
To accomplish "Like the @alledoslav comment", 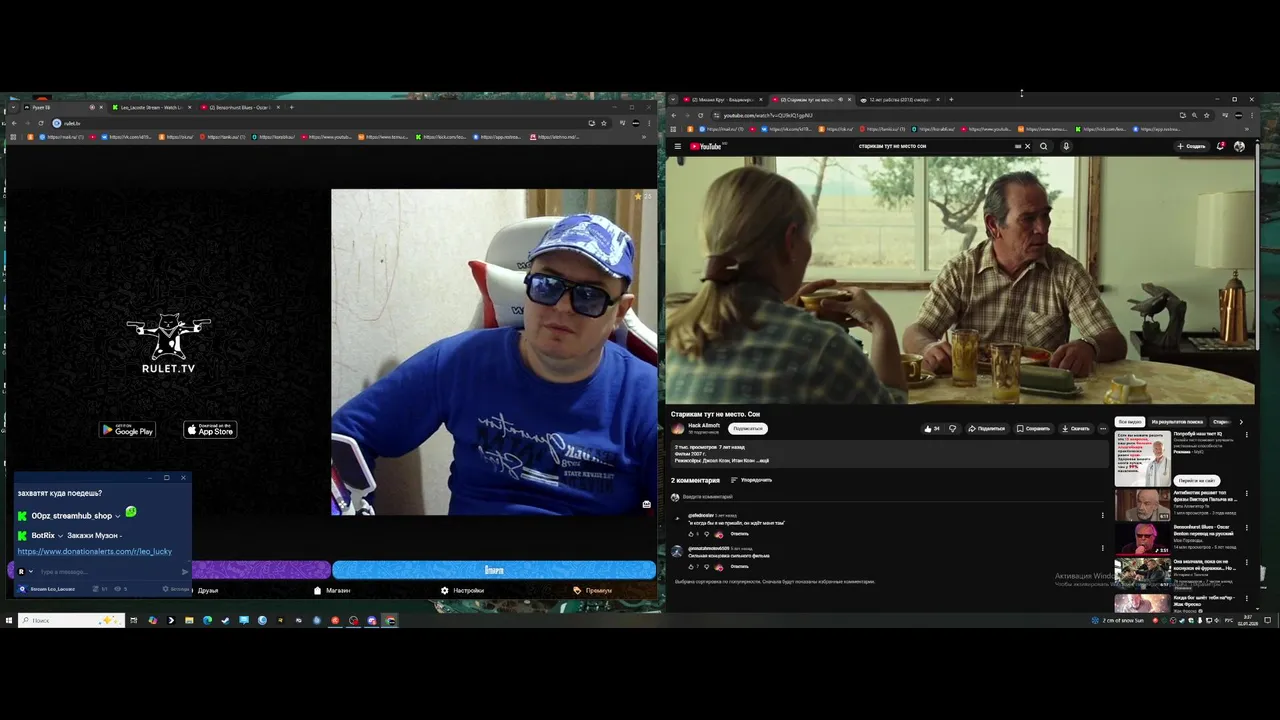I will [x=690, y=534].
